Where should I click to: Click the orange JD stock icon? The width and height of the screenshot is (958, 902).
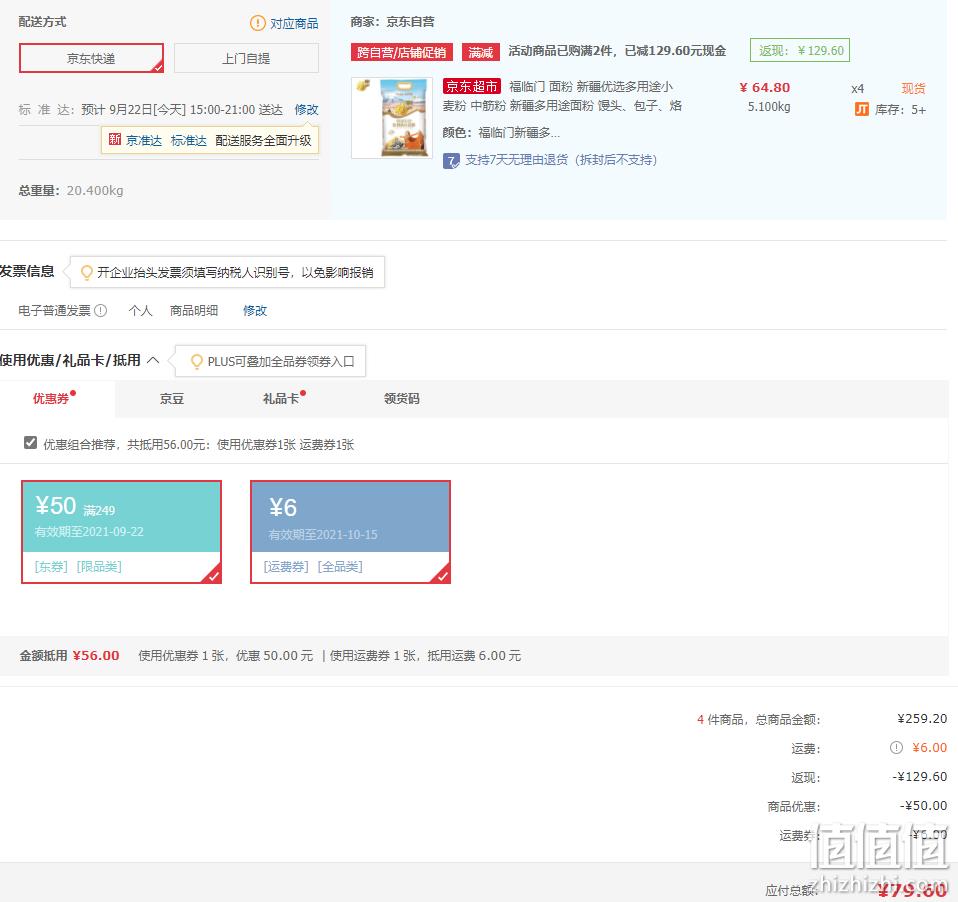coord(861,109)
